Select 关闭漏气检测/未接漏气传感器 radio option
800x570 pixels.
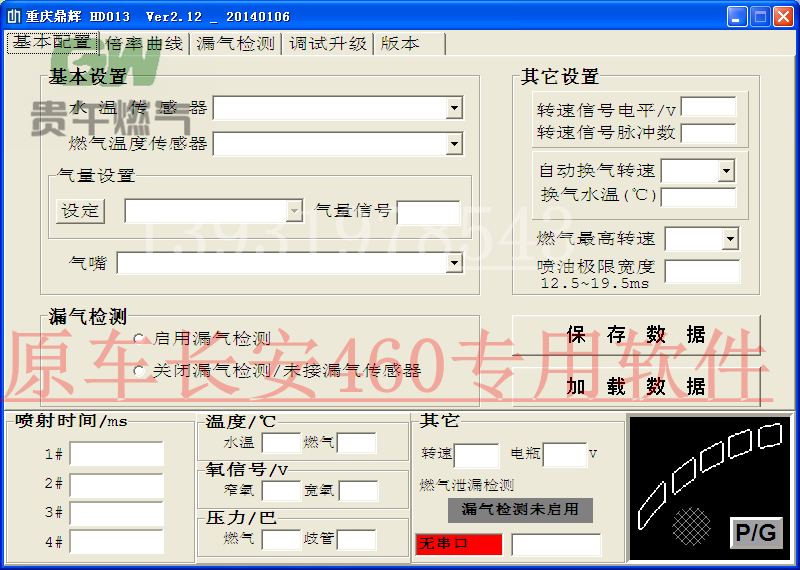tap(139, 371)
